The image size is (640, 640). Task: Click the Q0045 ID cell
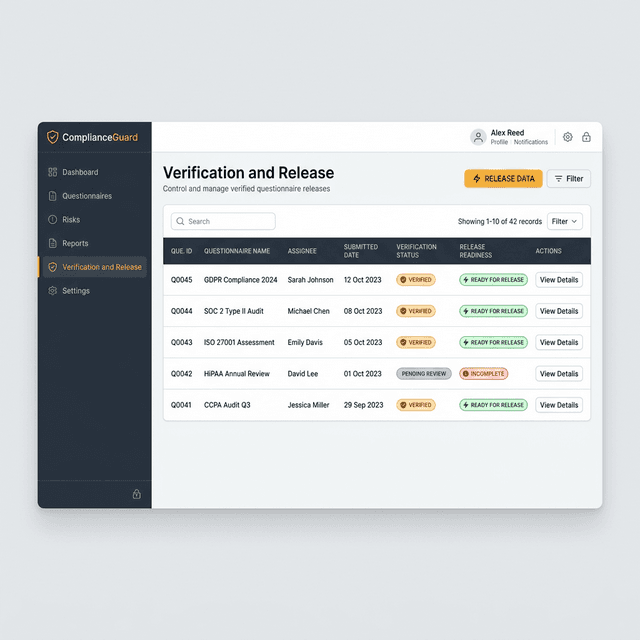coord(181,280)
